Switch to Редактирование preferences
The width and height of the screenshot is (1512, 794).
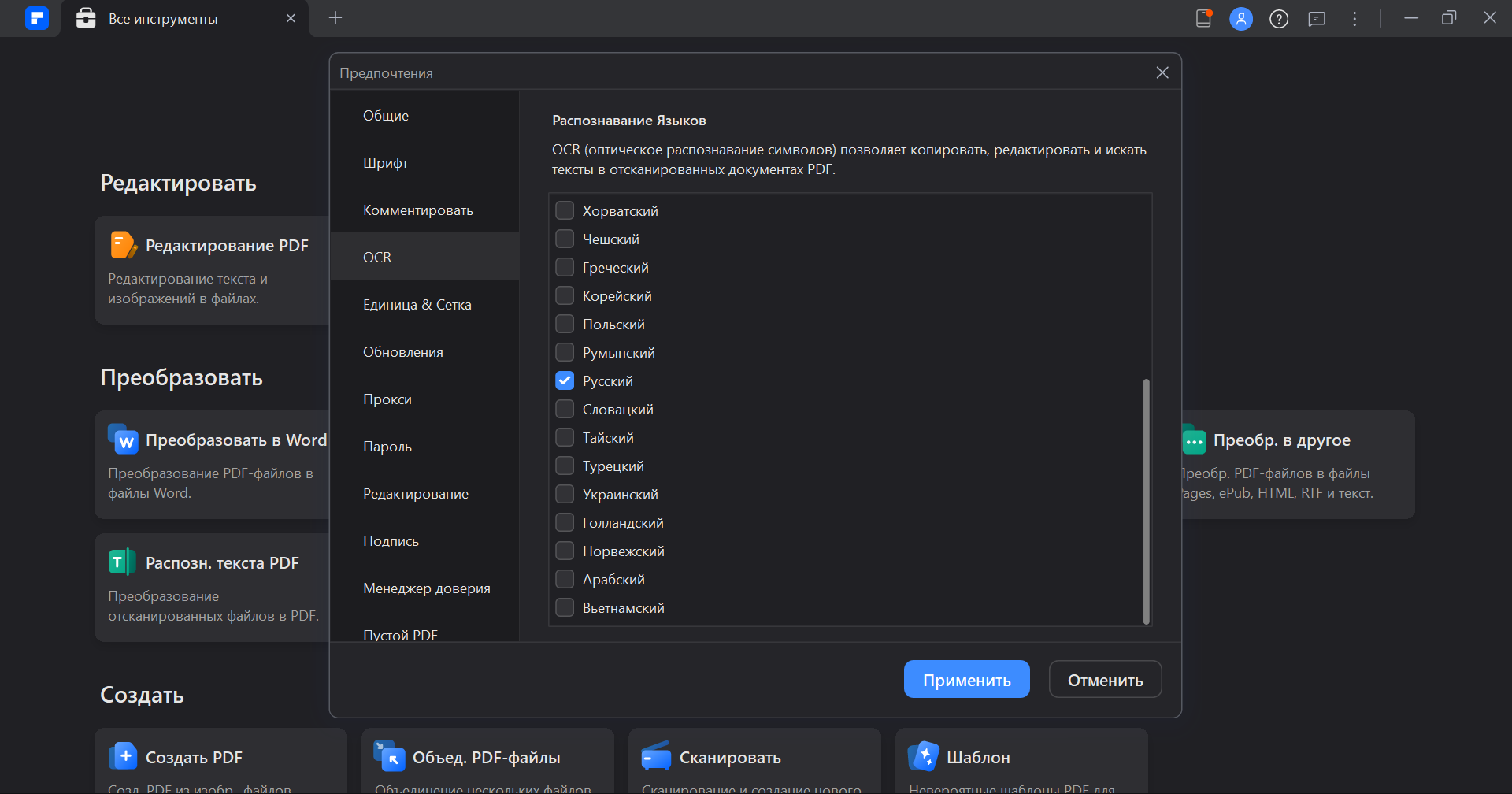[x=424, y=494]
